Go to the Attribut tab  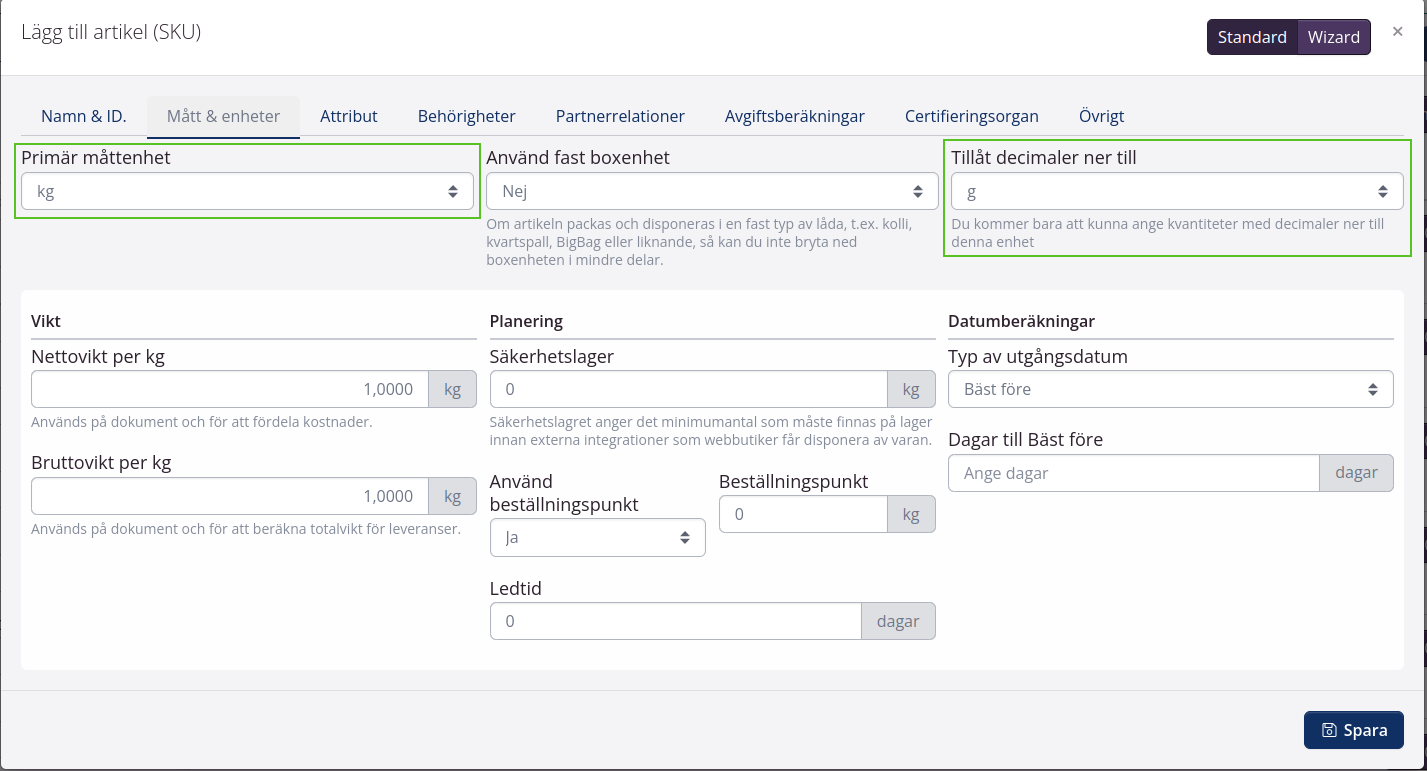(x=349, y=116)
